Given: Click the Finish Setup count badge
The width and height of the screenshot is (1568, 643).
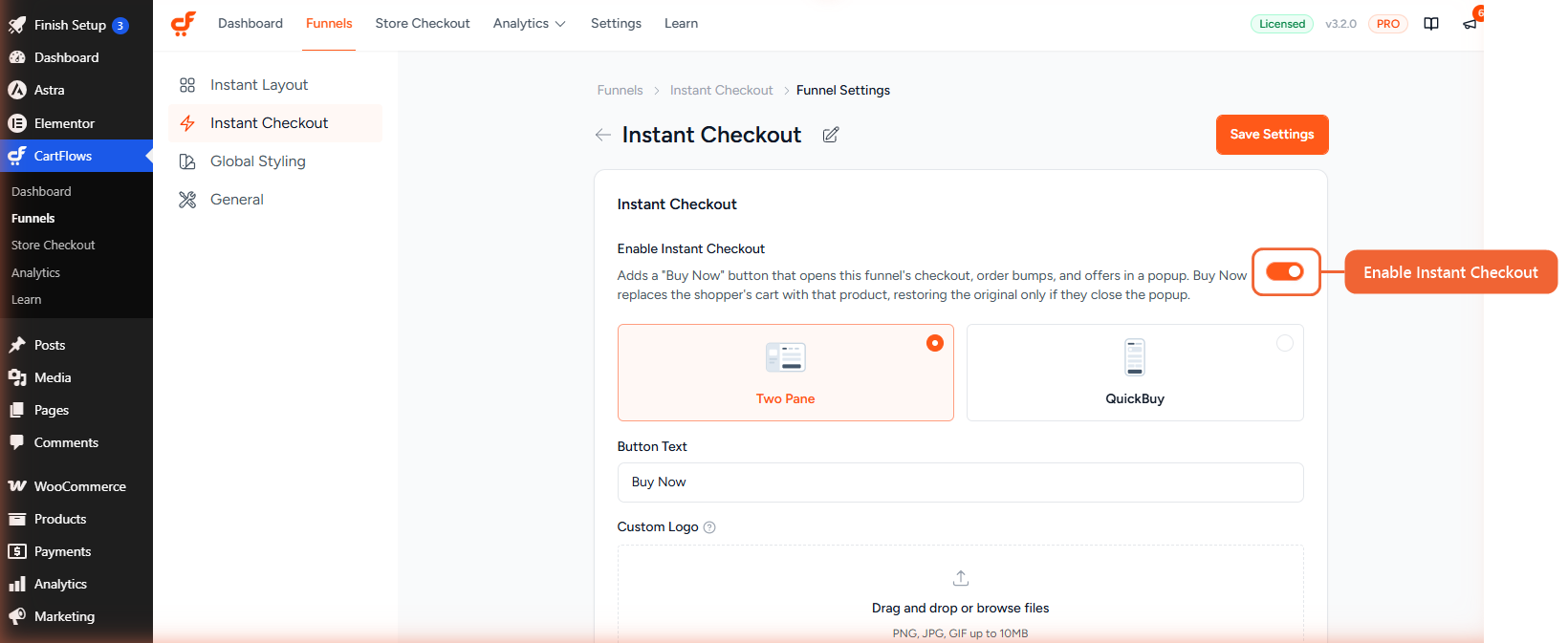Looking at the screenshot, I should click(120, 26).
